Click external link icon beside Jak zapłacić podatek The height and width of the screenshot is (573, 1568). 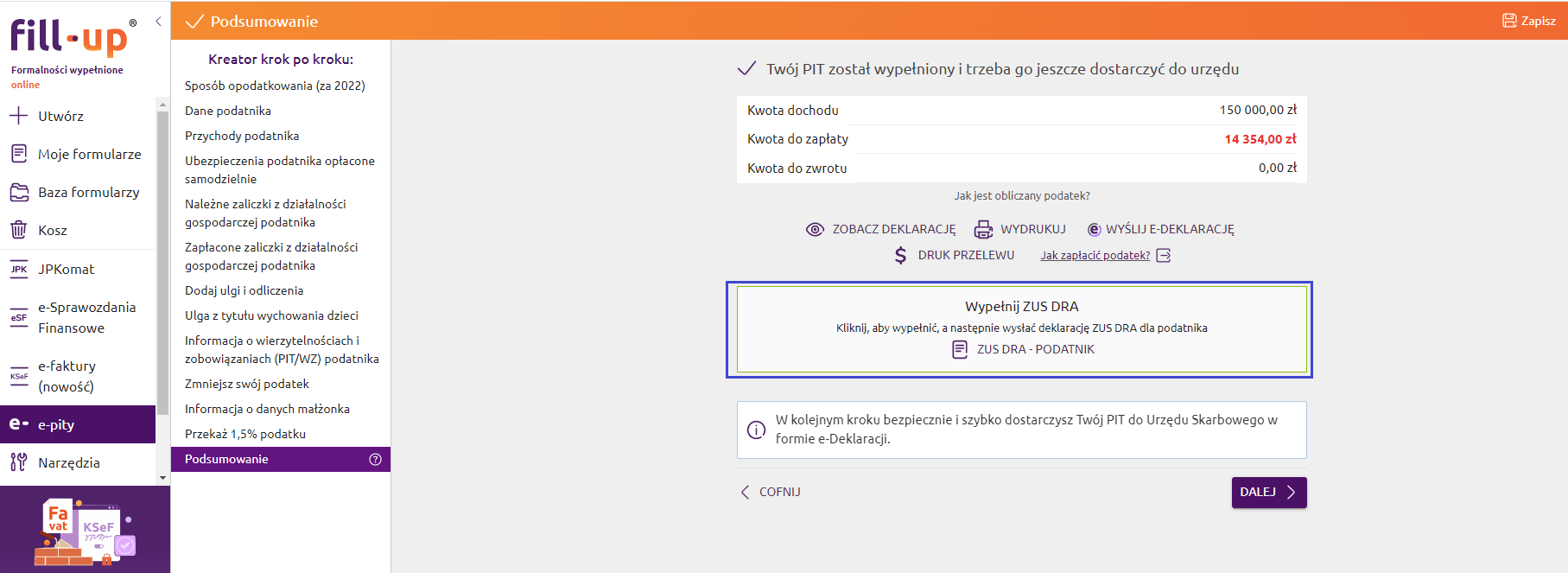[x=1164, y=255]
